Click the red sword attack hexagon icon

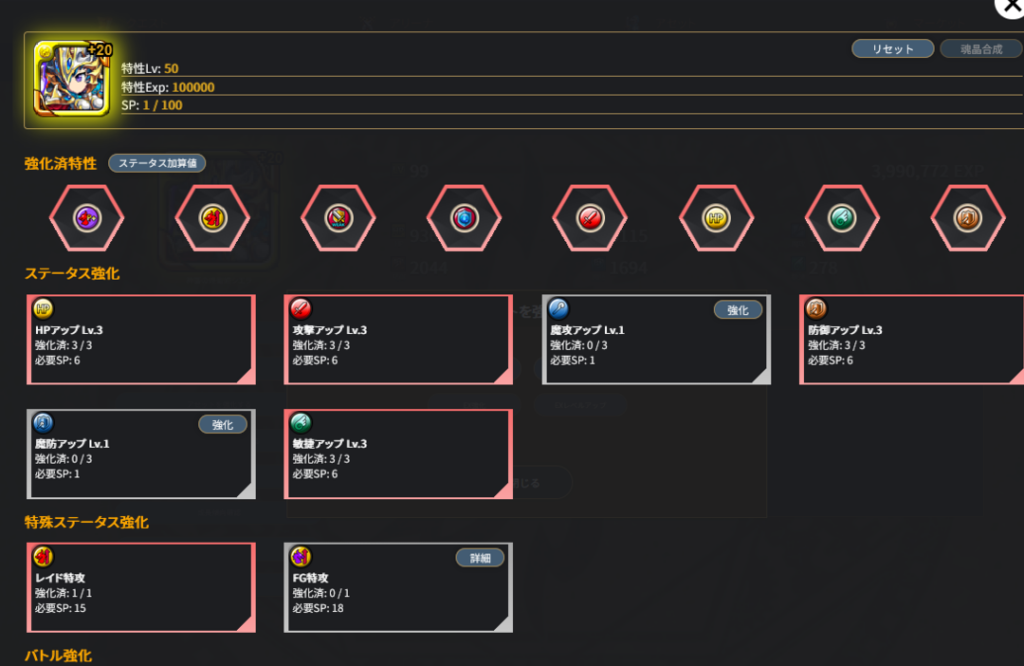click(590, 218)
